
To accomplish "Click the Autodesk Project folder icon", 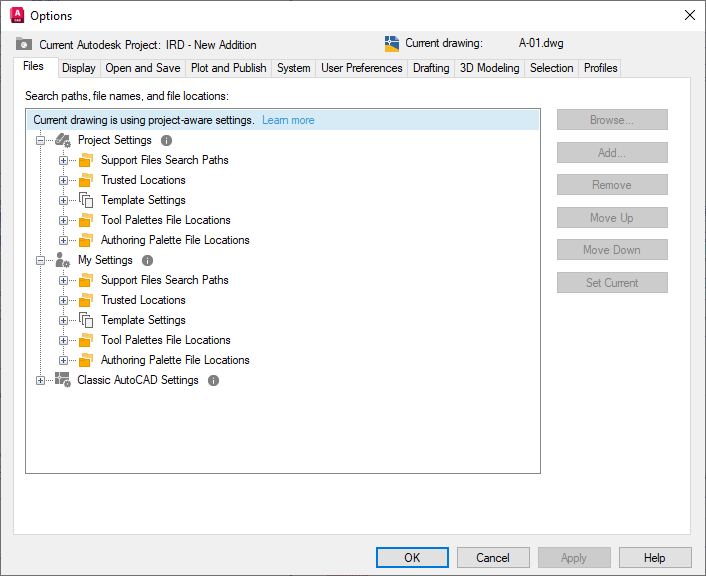I will point(23,44).
